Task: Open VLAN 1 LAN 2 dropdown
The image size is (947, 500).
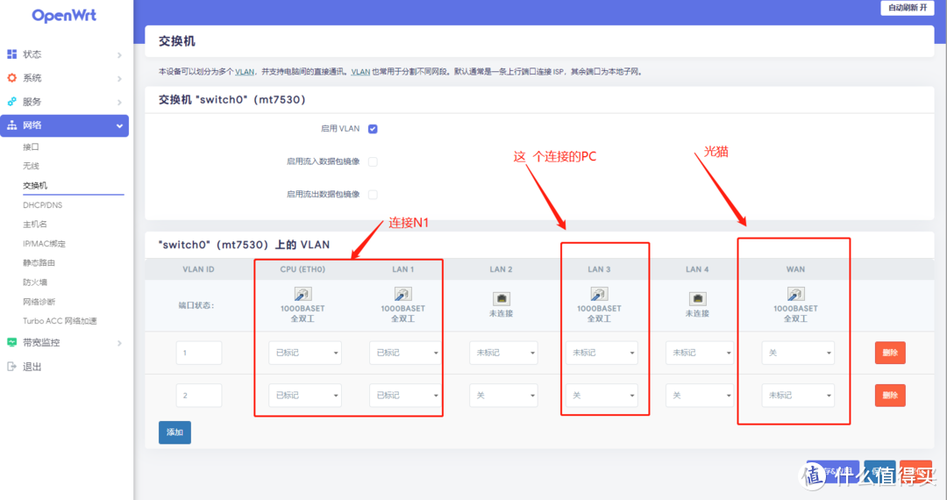Action: click(x=503, y=353)
